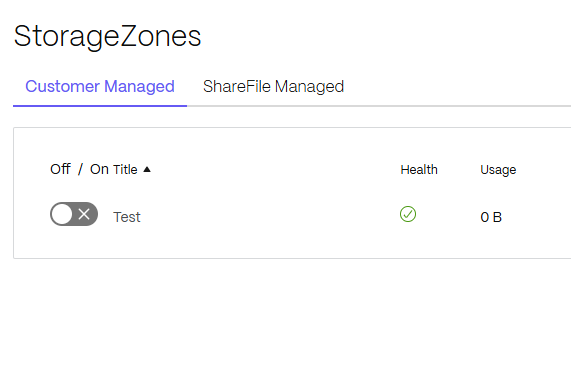Click the "Off" label in header
Image resolution: width=571 pixels, height=374 pixels.
coord(60,169)
